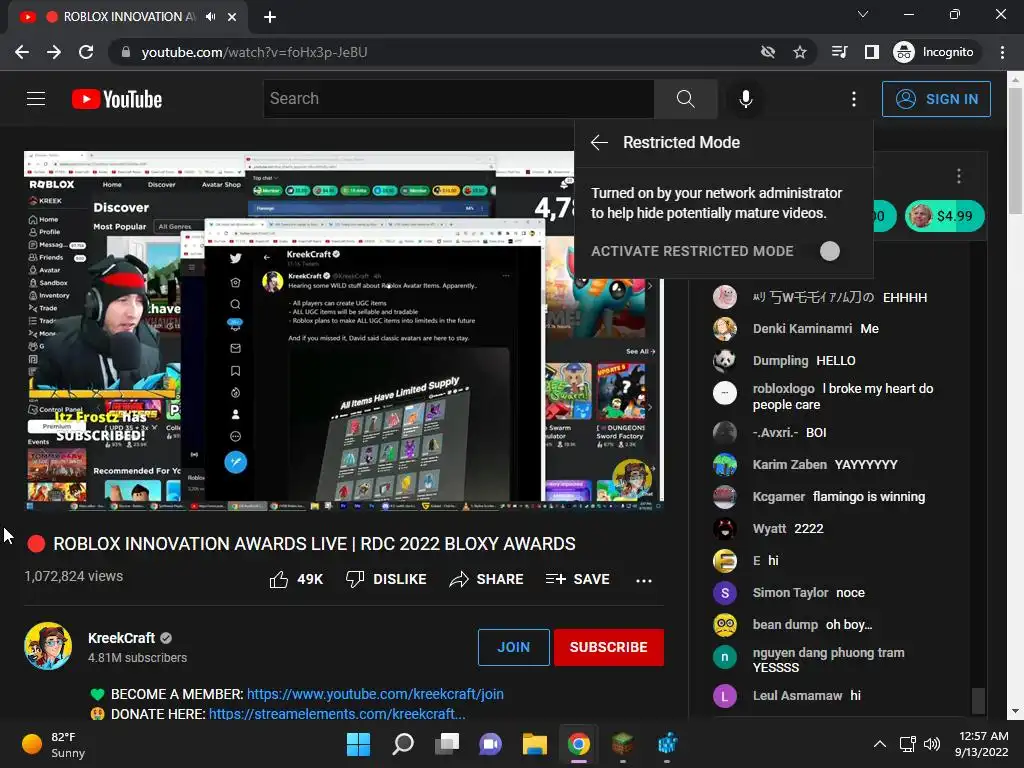Click the Dislike button

coord(386,579)
